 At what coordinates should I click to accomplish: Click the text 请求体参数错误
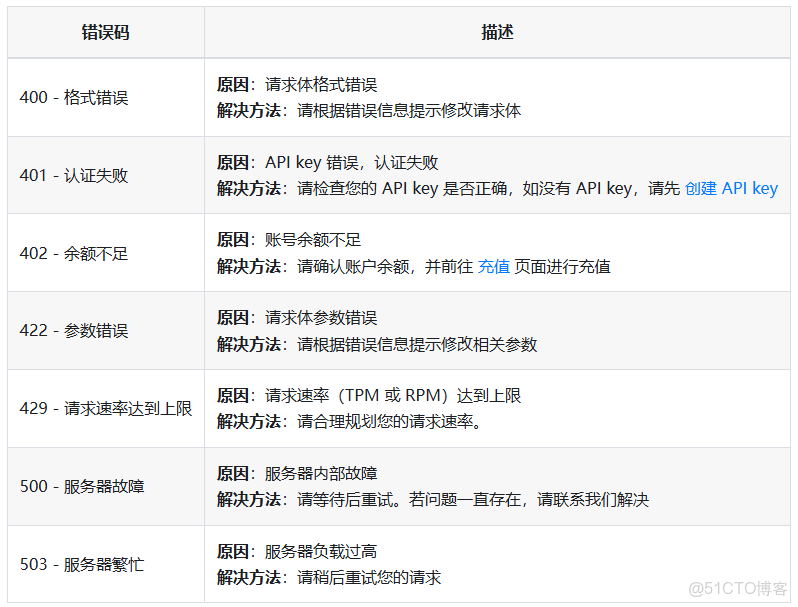click(x=321, y=318)
